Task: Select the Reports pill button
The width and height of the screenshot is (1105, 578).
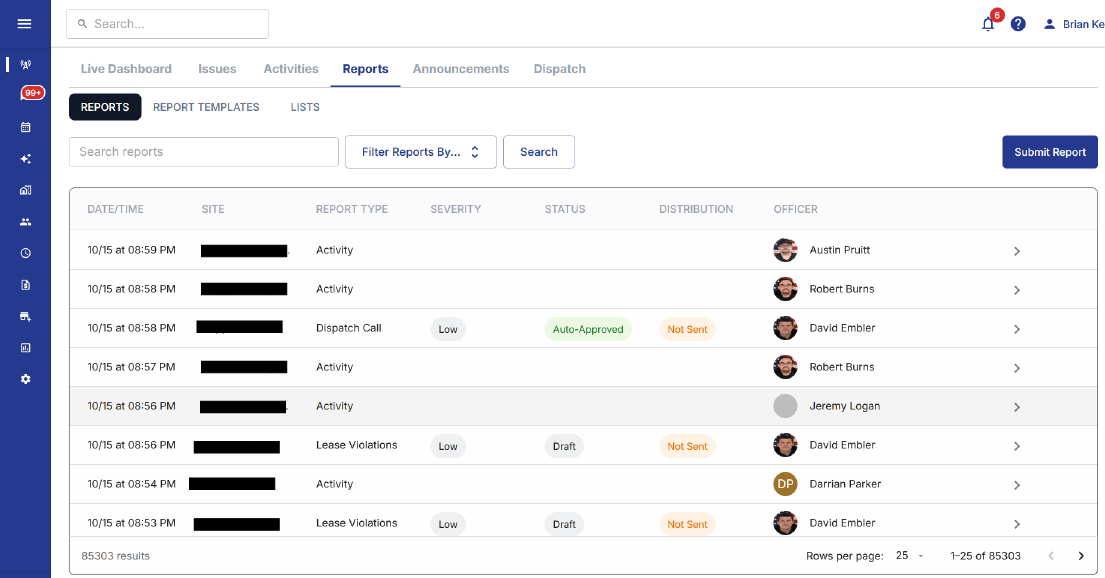Action: (x=105, y=107)
